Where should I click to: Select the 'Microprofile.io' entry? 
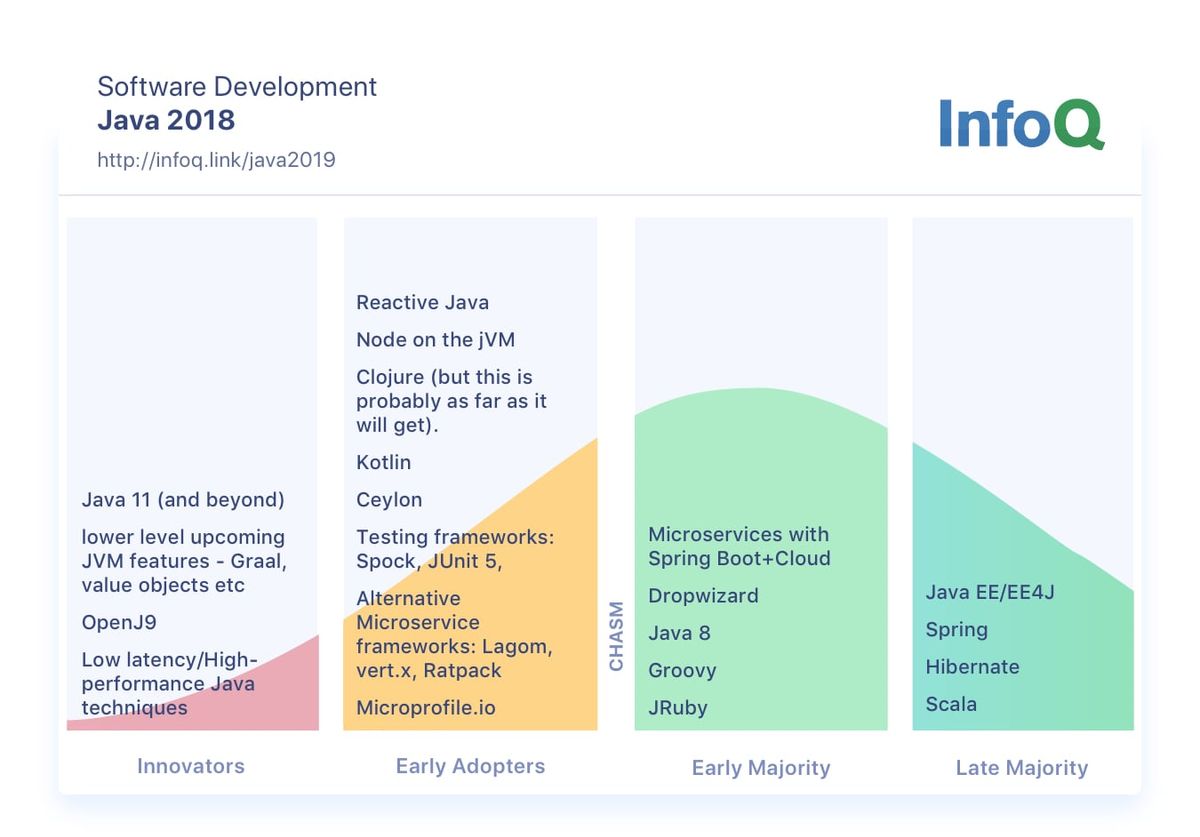pyautogui.click(x=426, y=708)
